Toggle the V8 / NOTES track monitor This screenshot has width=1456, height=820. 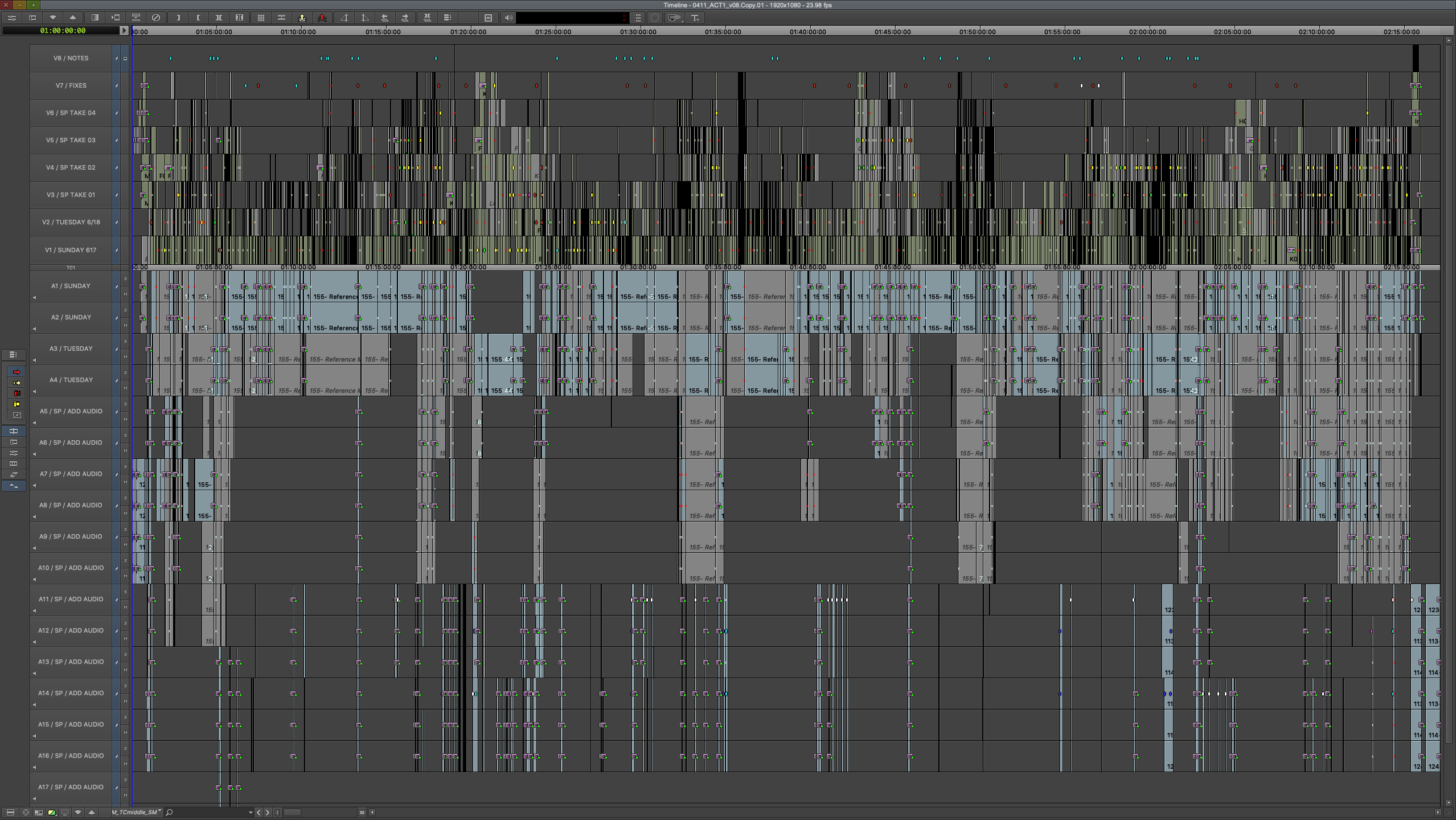pos(125,58)
